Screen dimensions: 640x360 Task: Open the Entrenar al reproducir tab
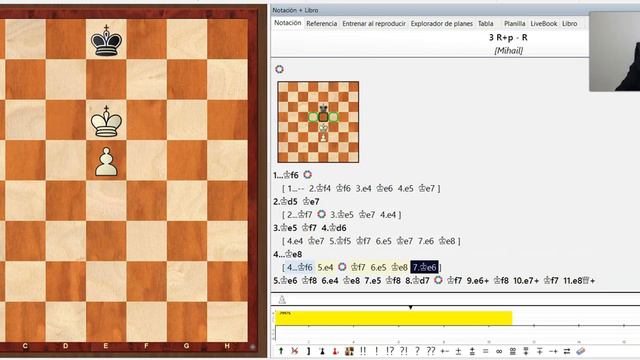(x=374, y=24)
